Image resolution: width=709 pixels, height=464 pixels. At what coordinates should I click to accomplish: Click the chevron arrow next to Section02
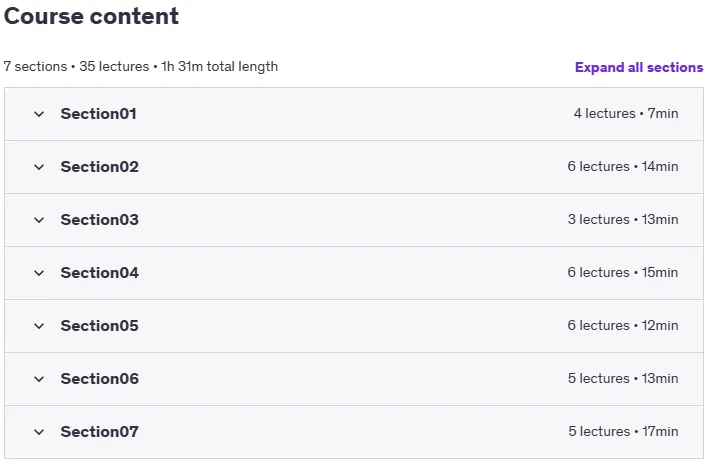tap(39, 167)
